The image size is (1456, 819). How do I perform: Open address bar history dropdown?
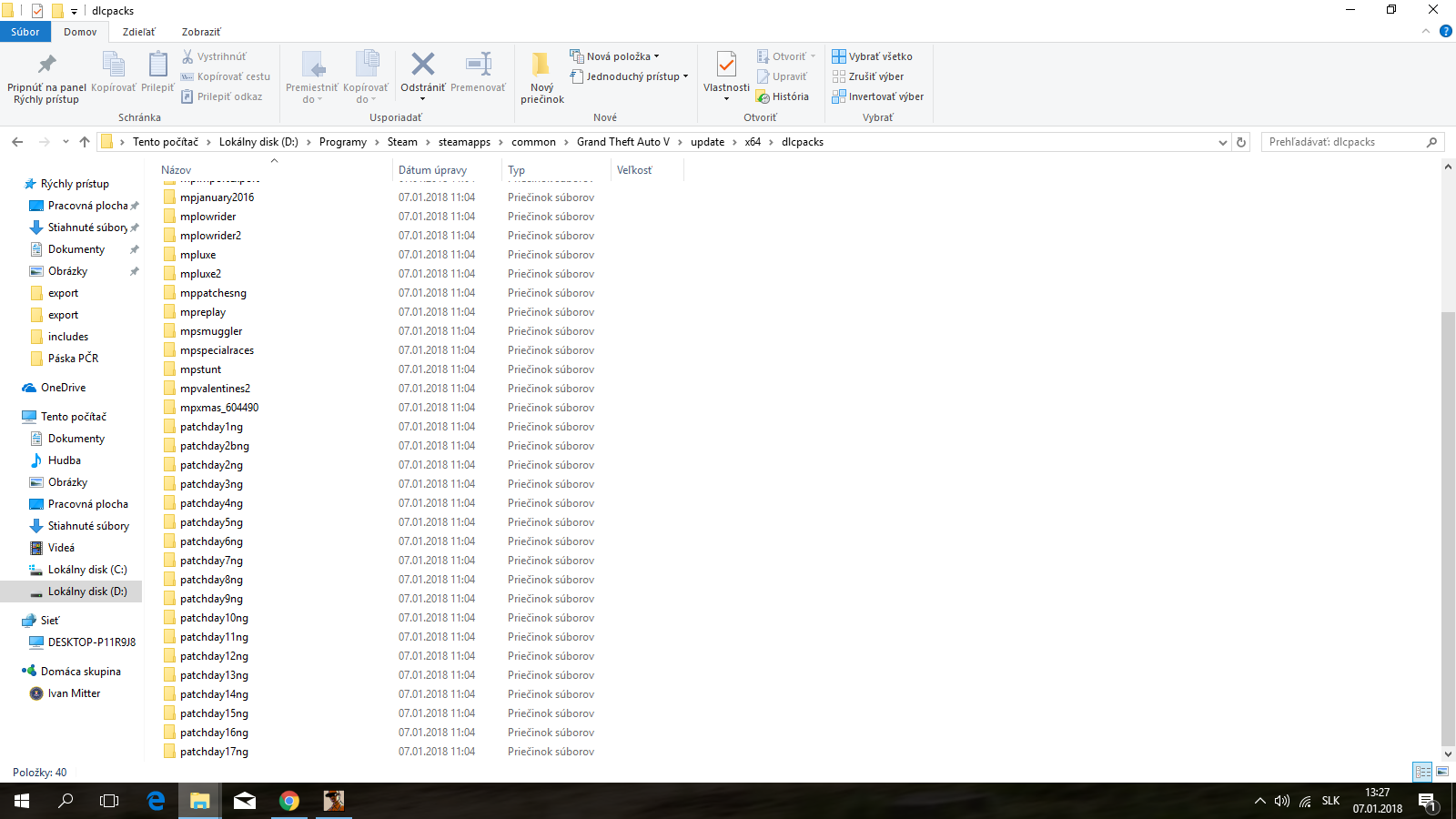[x=1222, y=142]
